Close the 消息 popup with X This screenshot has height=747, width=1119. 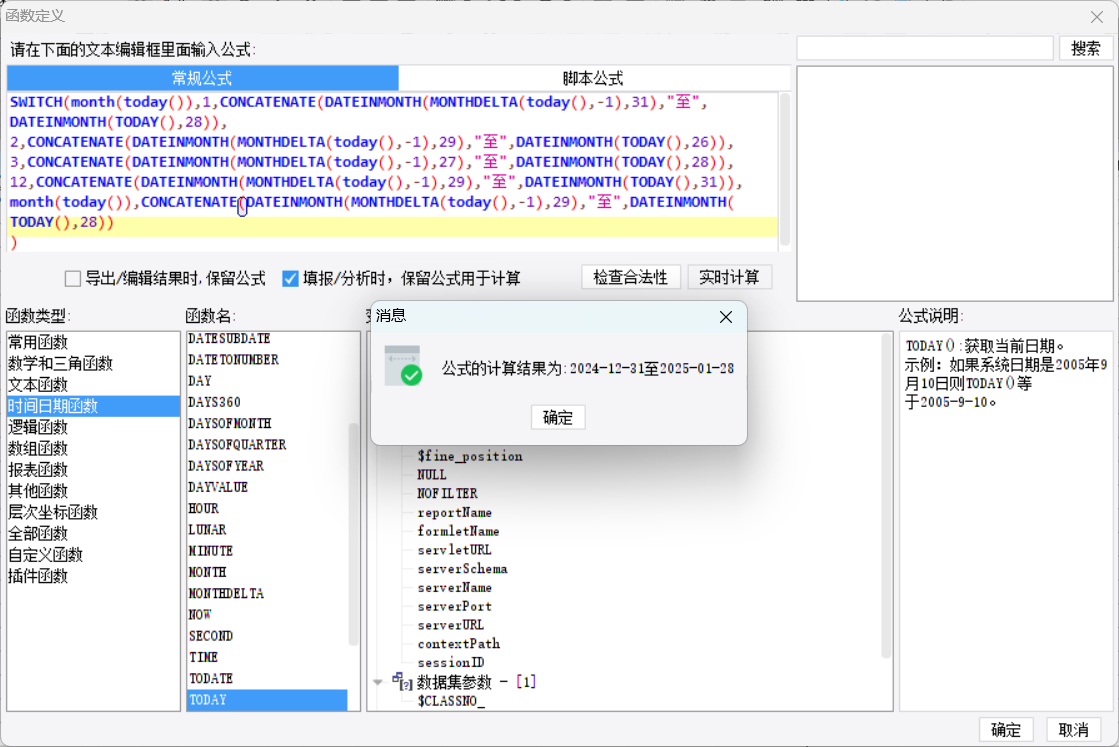(726, 317)
